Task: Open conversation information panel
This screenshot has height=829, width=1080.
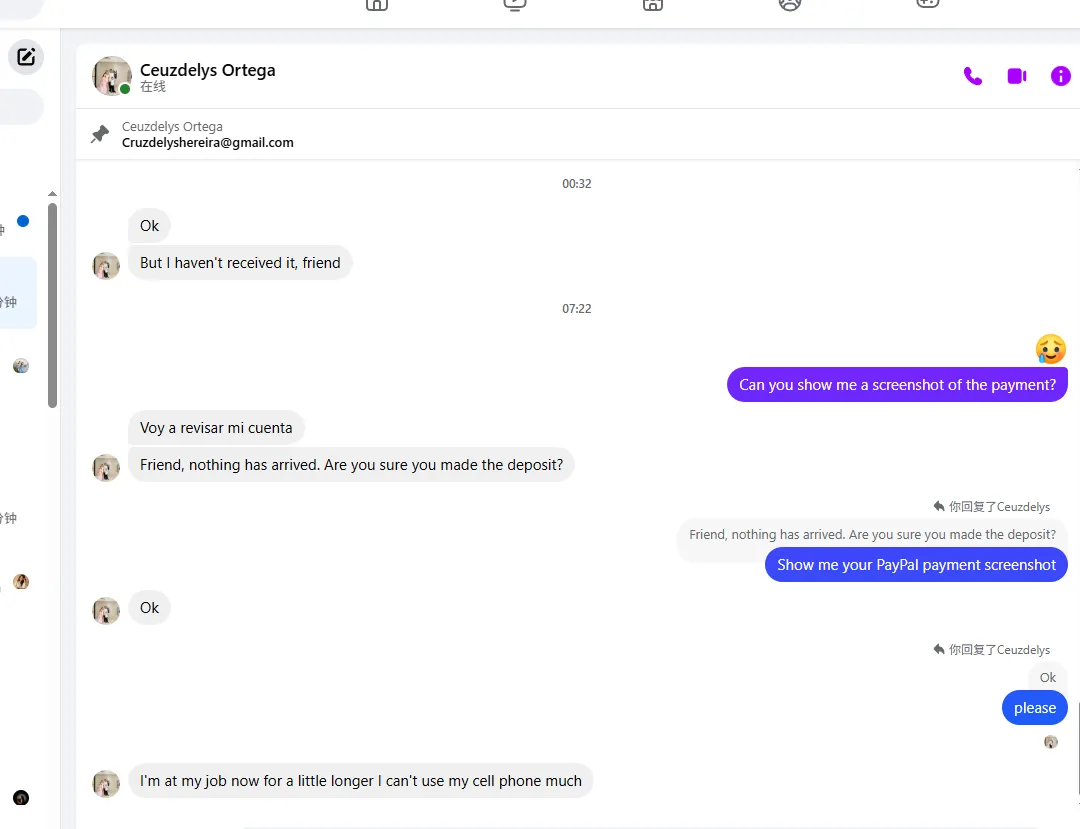Action: pyautogui.click(x=1060, y=77)
